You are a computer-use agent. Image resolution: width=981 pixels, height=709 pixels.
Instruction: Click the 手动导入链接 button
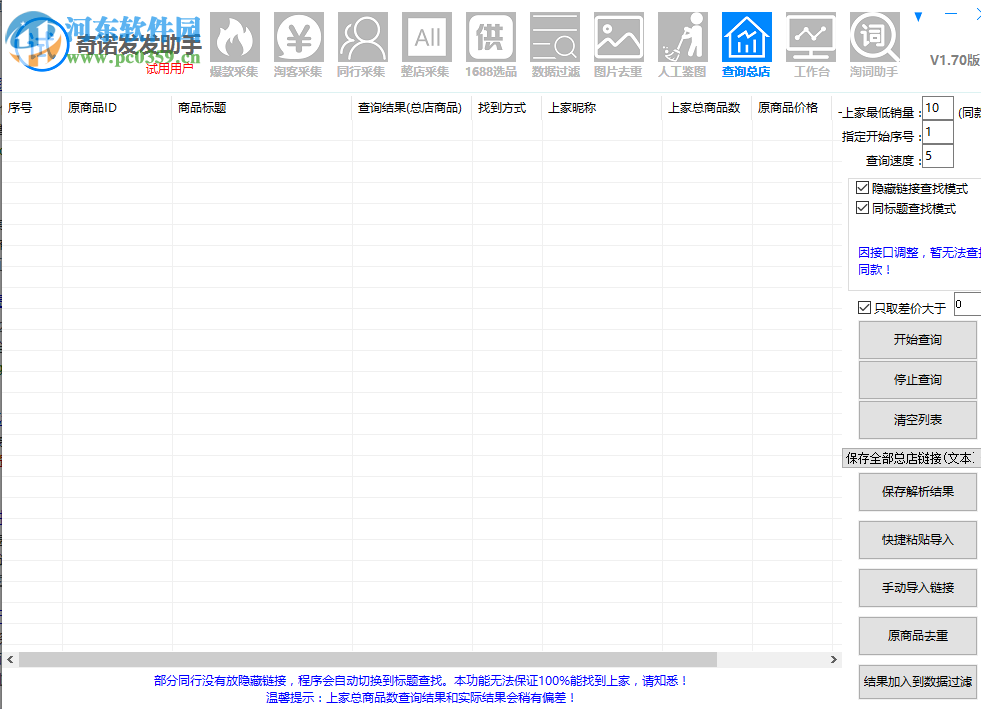[917, 588]
